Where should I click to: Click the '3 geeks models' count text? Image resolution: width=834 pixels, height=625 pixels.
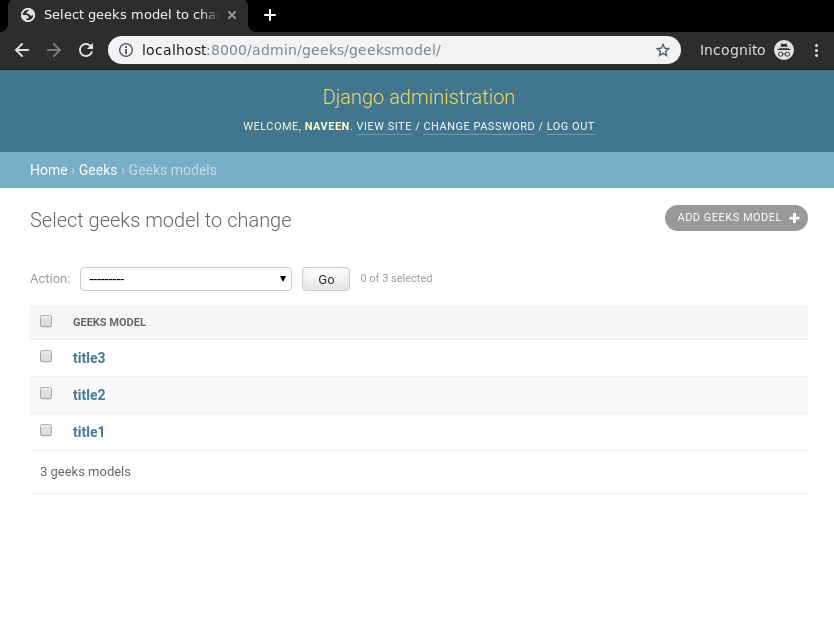click(85, 472)
